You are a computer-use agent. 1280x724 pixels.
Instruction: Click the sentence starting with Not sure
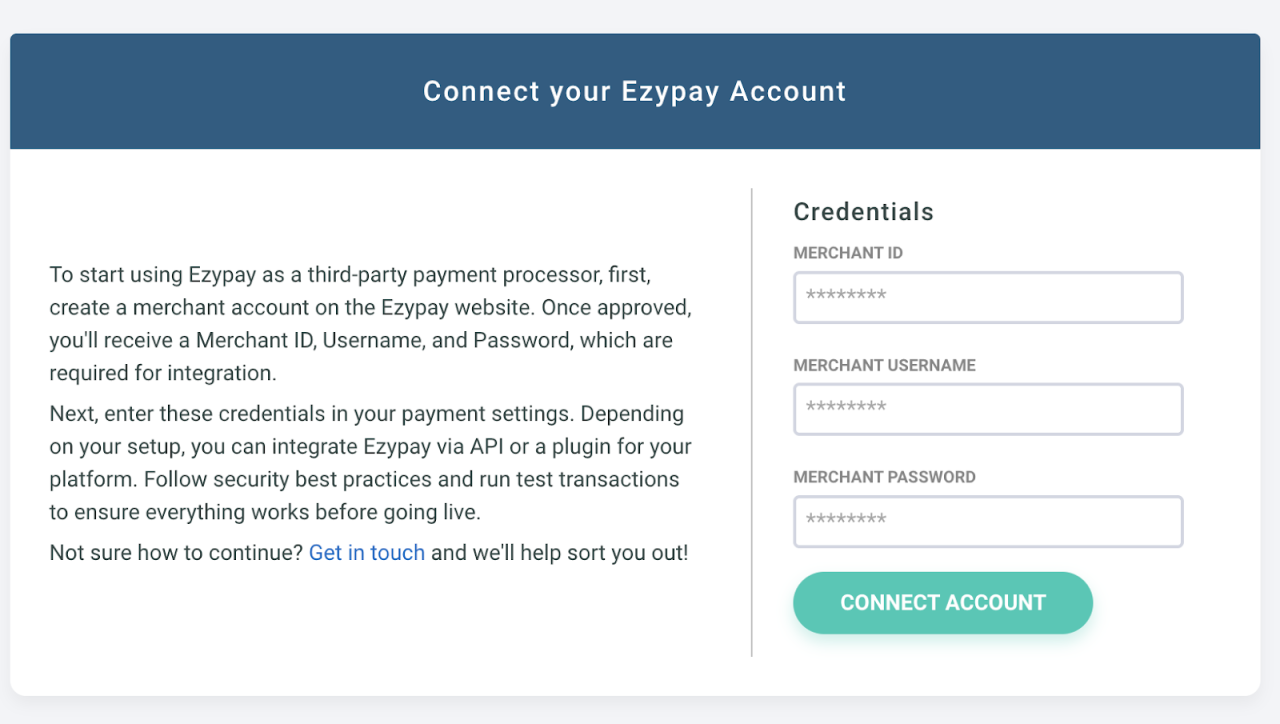pyautogui.click(x=180, y=552)
